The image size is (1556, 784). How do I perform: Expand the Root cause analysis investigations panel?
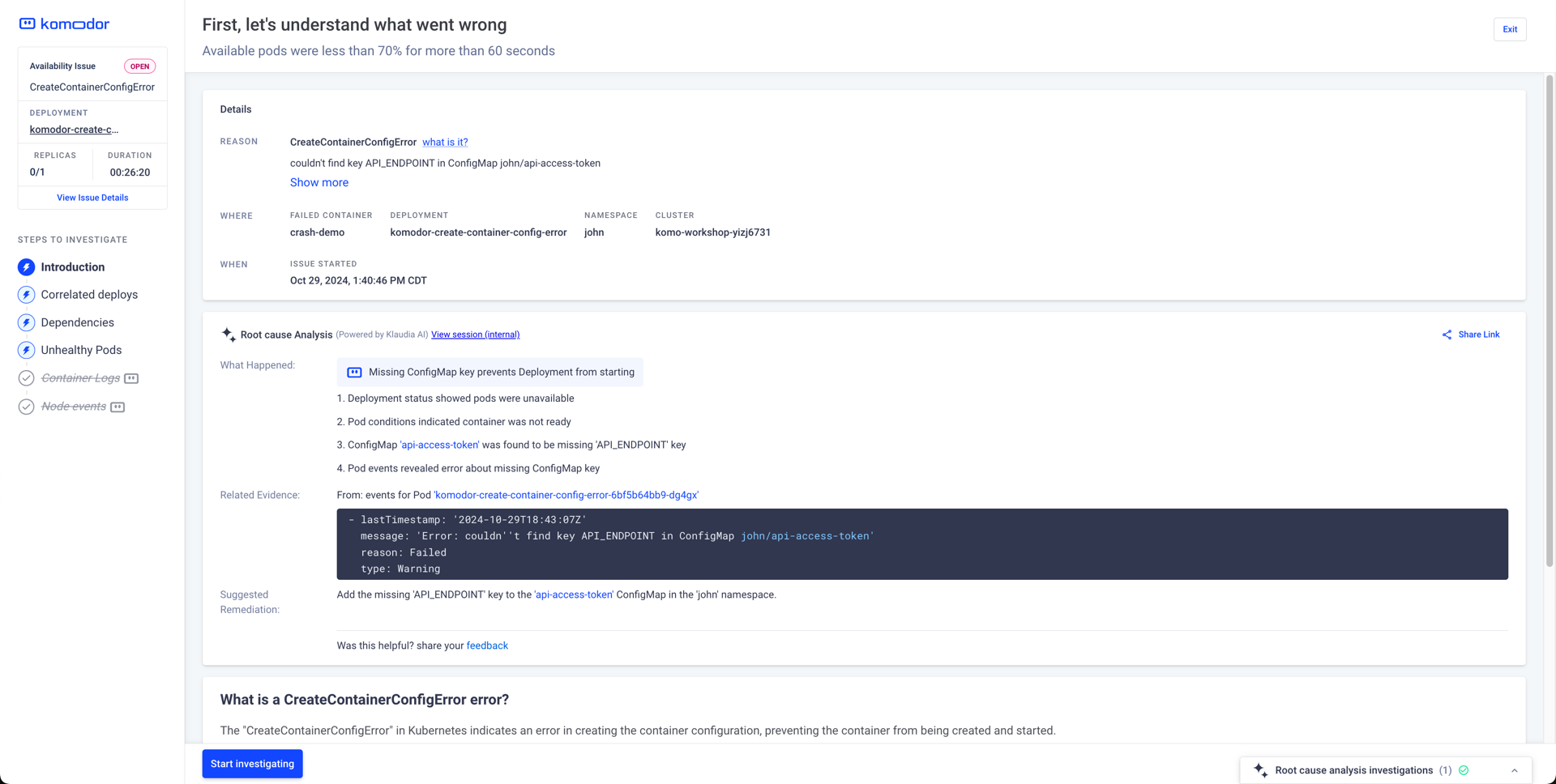click(x=1514, y=770)
